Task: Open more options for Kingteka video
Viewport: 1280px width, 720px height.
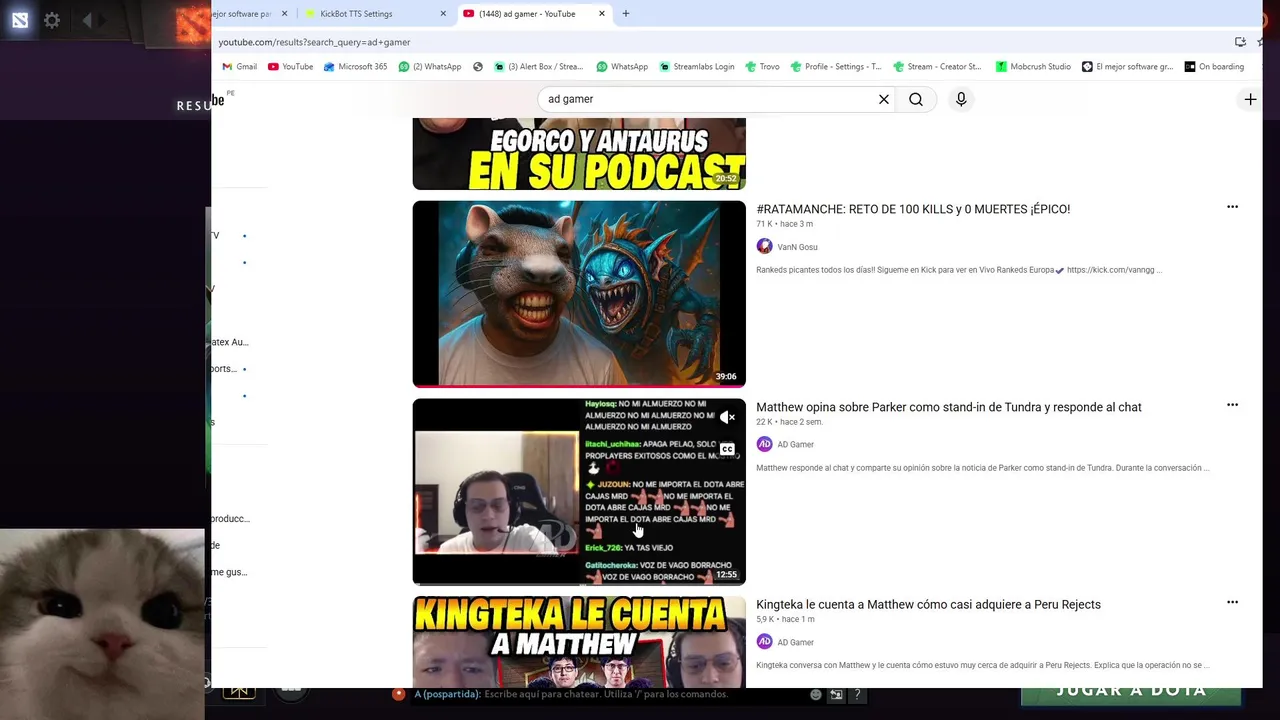Action: pos(1232,602)
